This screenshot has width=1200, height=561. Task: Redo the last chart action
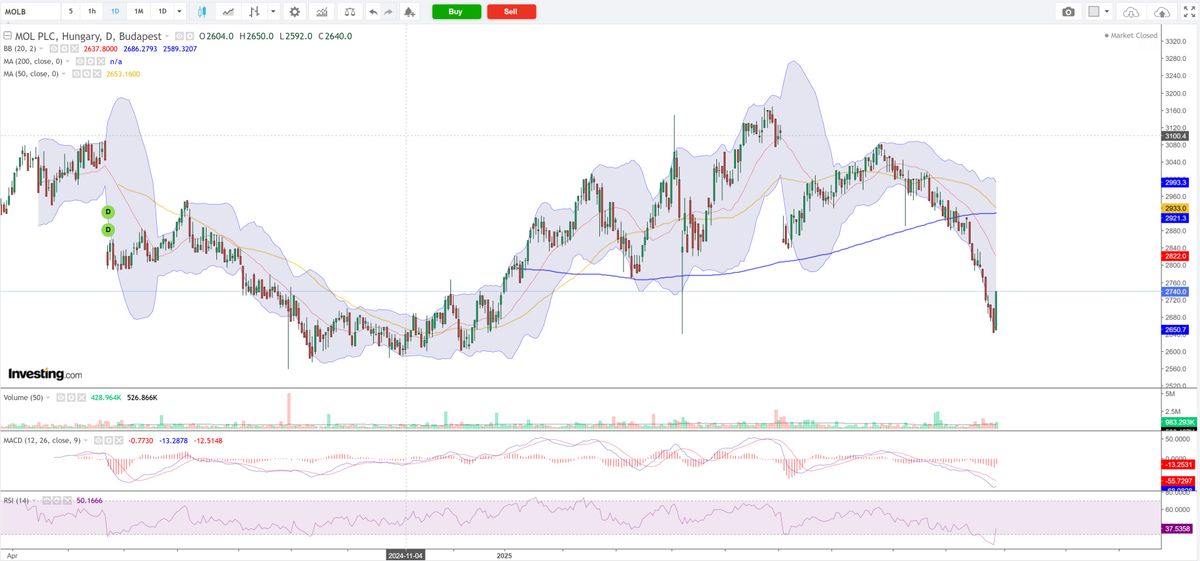tap(388, 12)
